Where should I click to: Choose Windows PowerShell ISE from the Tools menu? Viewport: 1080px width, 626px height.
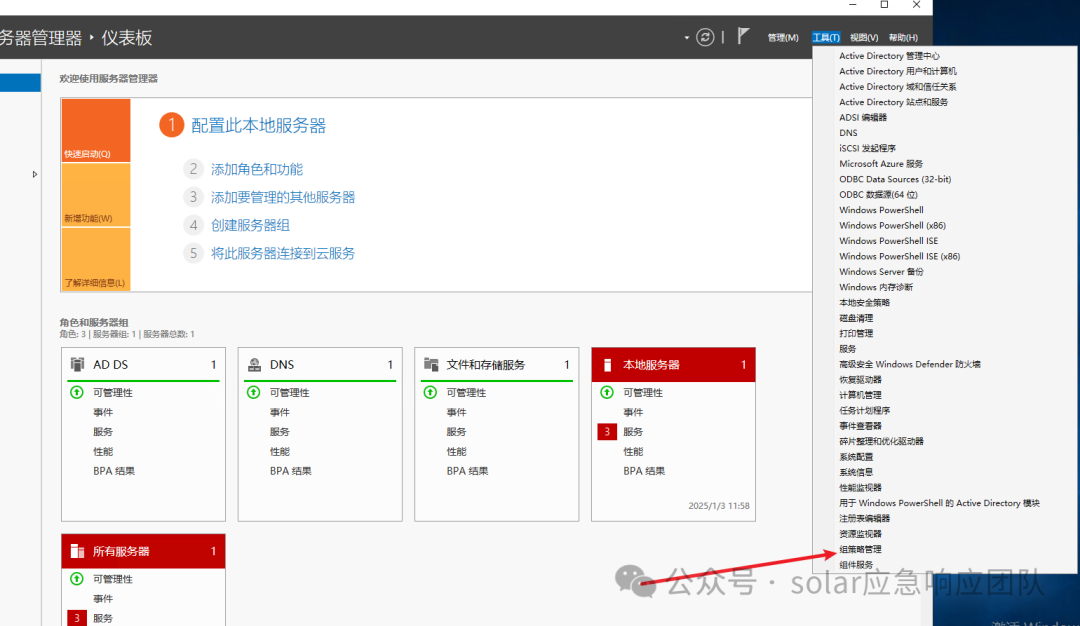(888, 241)
